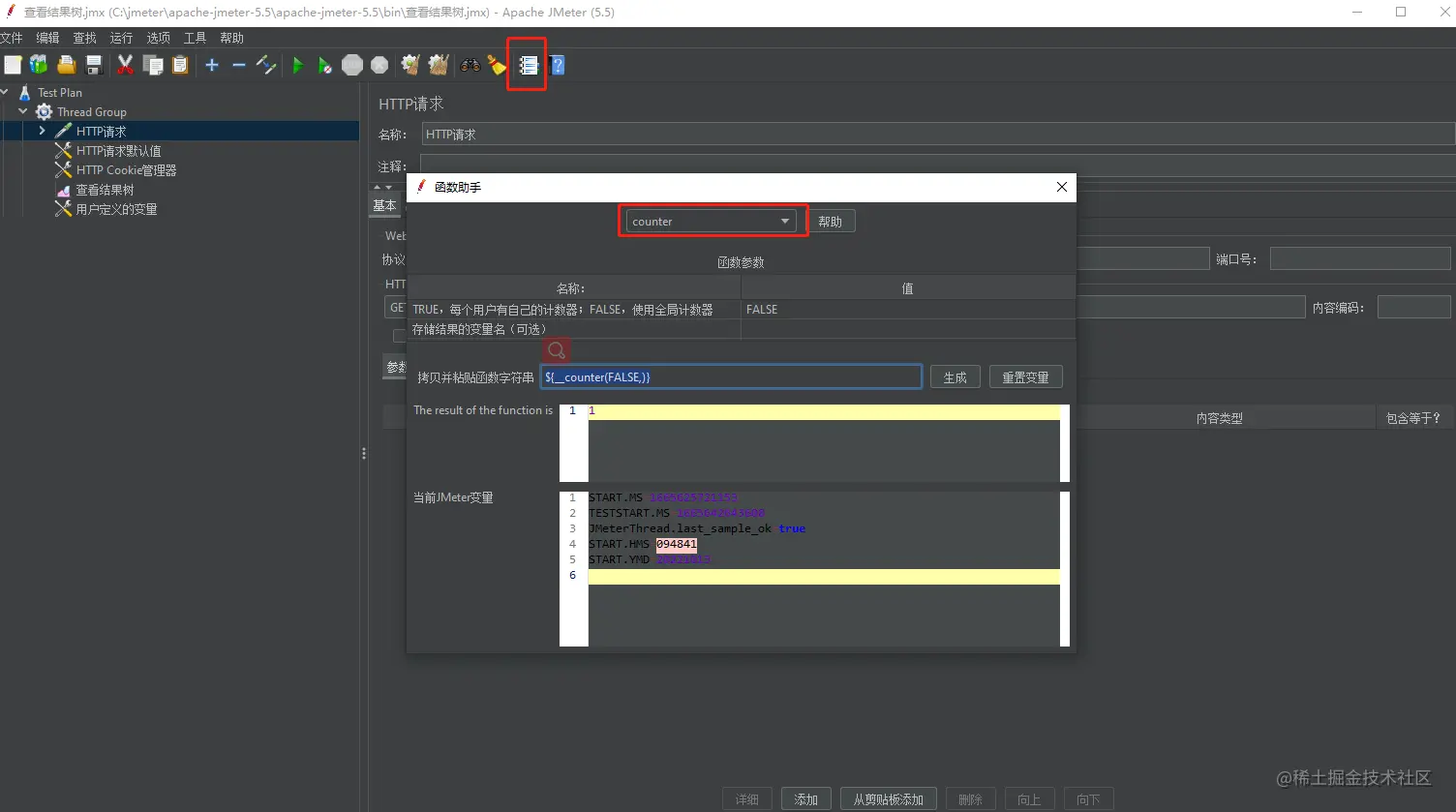
Task: Click the 内容编码 input field
Action: pos(1413,308)
